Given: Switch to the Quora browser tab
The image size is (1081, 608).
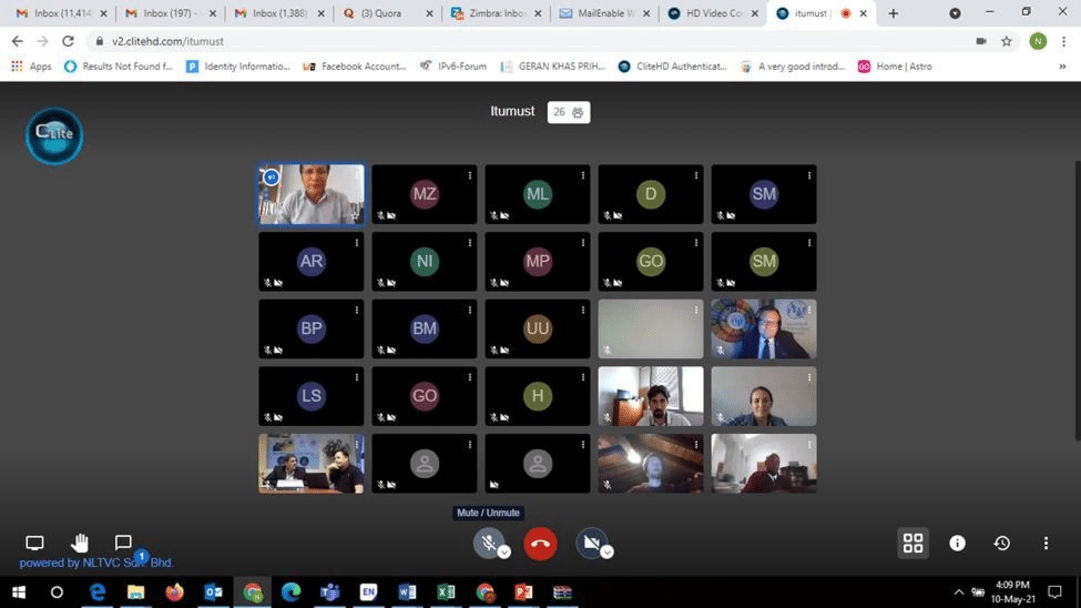Looking at the screenshot, I should [387, 13].
